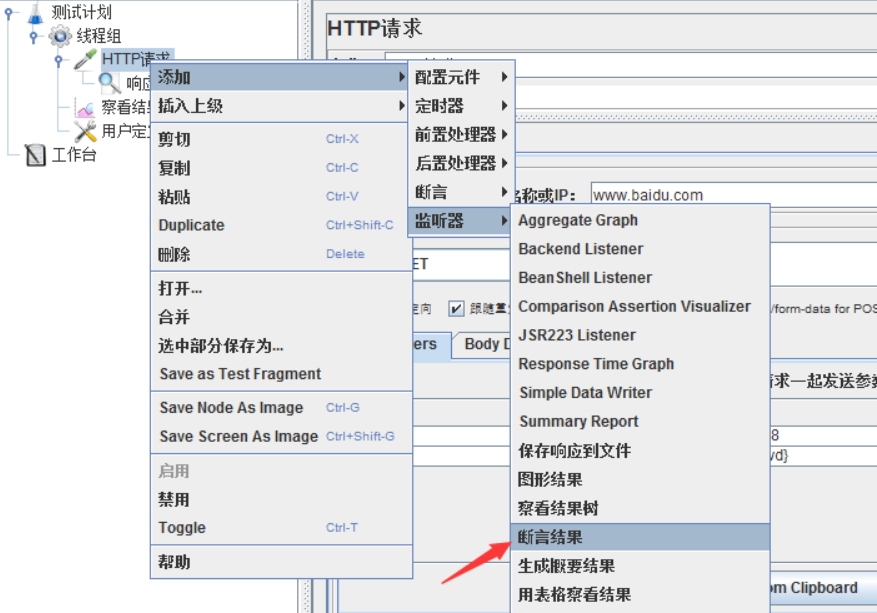877x613 pixels.
Task: Choose Save as Test Fragment
Action: click(x=281, y=374)
